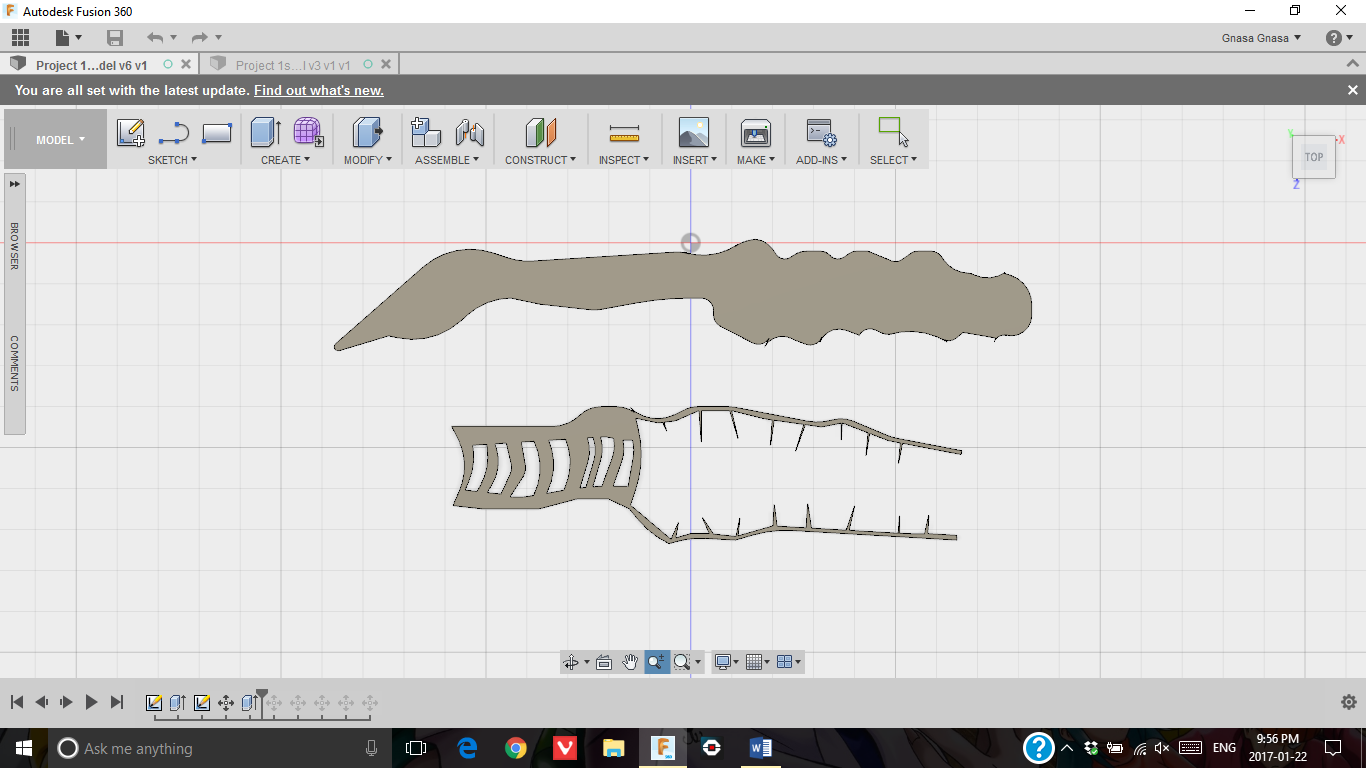Open Word from the Windows taskbar
Screen dimensions: 1366x768
point(760,748)
